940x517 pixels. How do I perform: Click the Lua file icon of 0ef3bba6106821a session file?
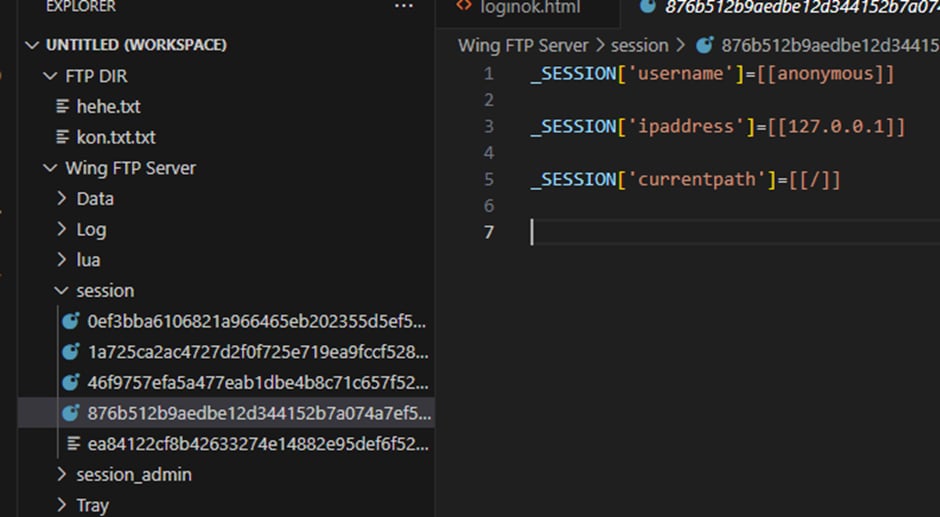[71, 321]
